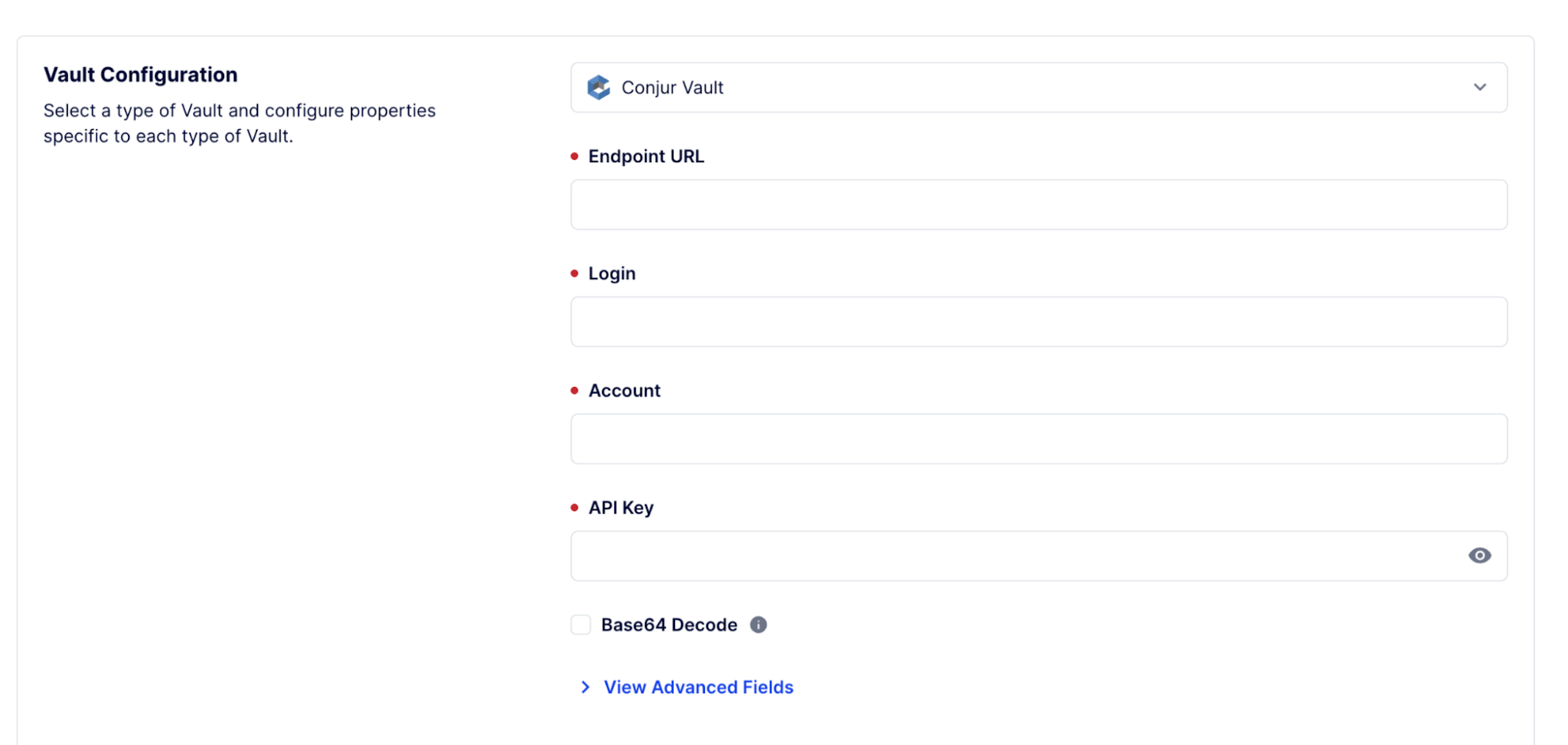Viewport: 1568px width, 745px height.
Task: Click the Login field label
Action: tap(611, 273)
